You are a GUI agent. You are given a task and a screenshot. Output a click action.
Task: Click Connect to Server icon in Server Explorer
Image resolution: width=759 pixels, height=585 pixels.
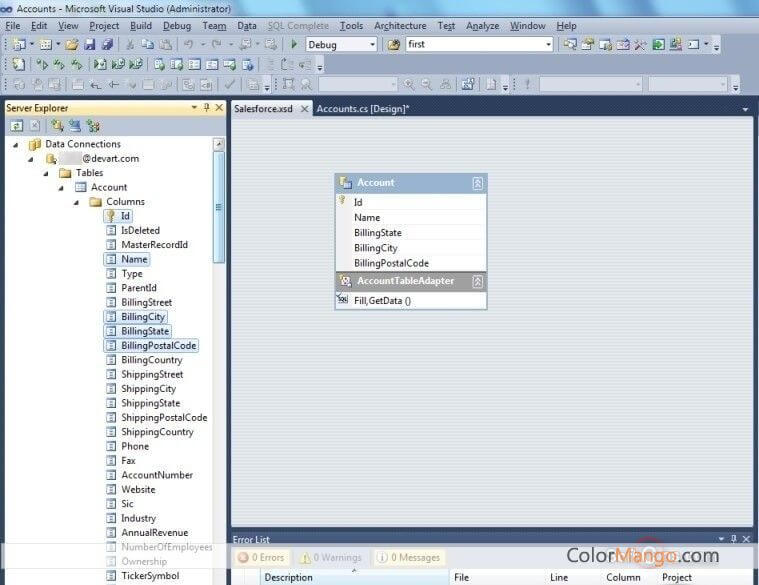coord(75,126)
